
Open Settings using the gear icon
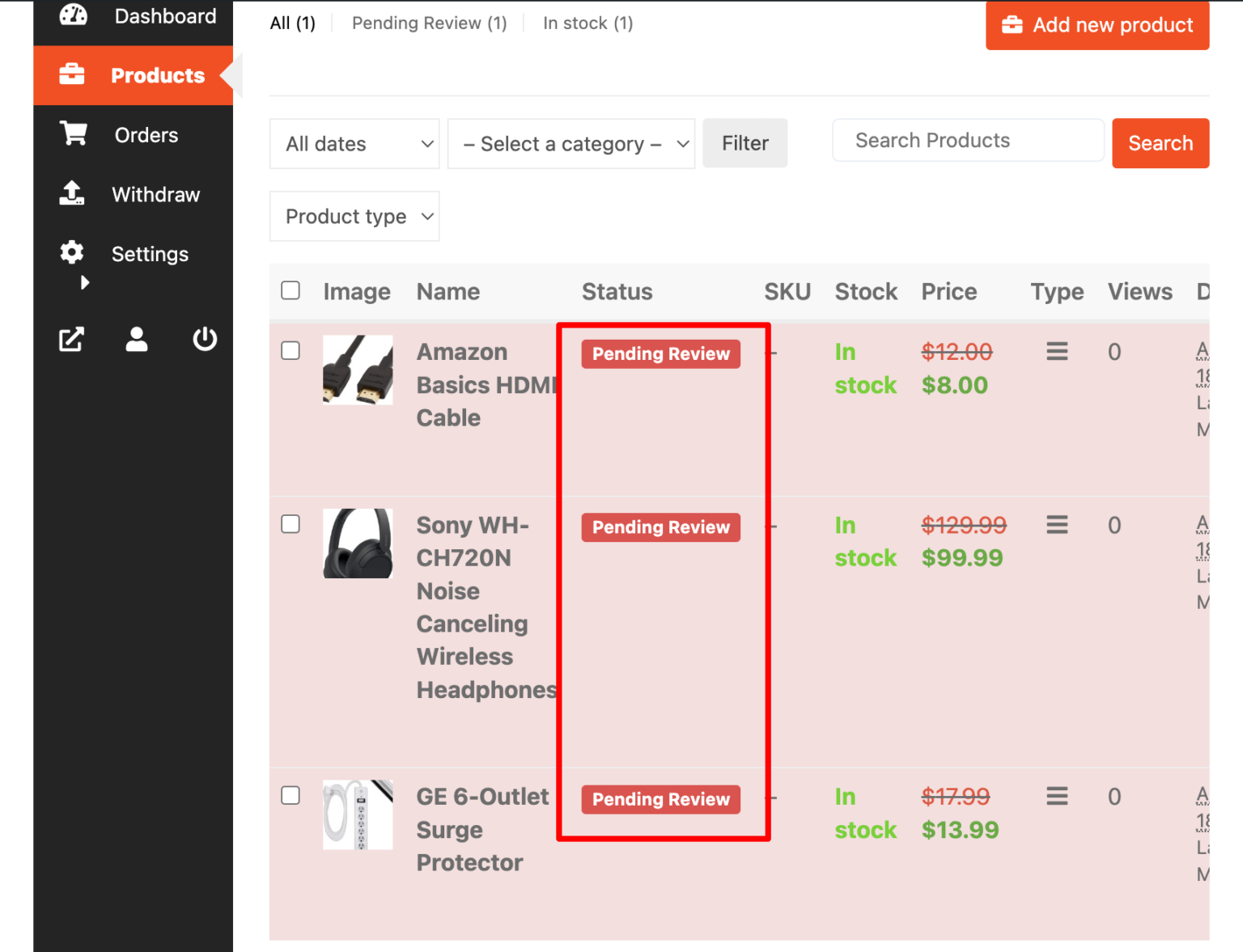[x=72, y=252]
